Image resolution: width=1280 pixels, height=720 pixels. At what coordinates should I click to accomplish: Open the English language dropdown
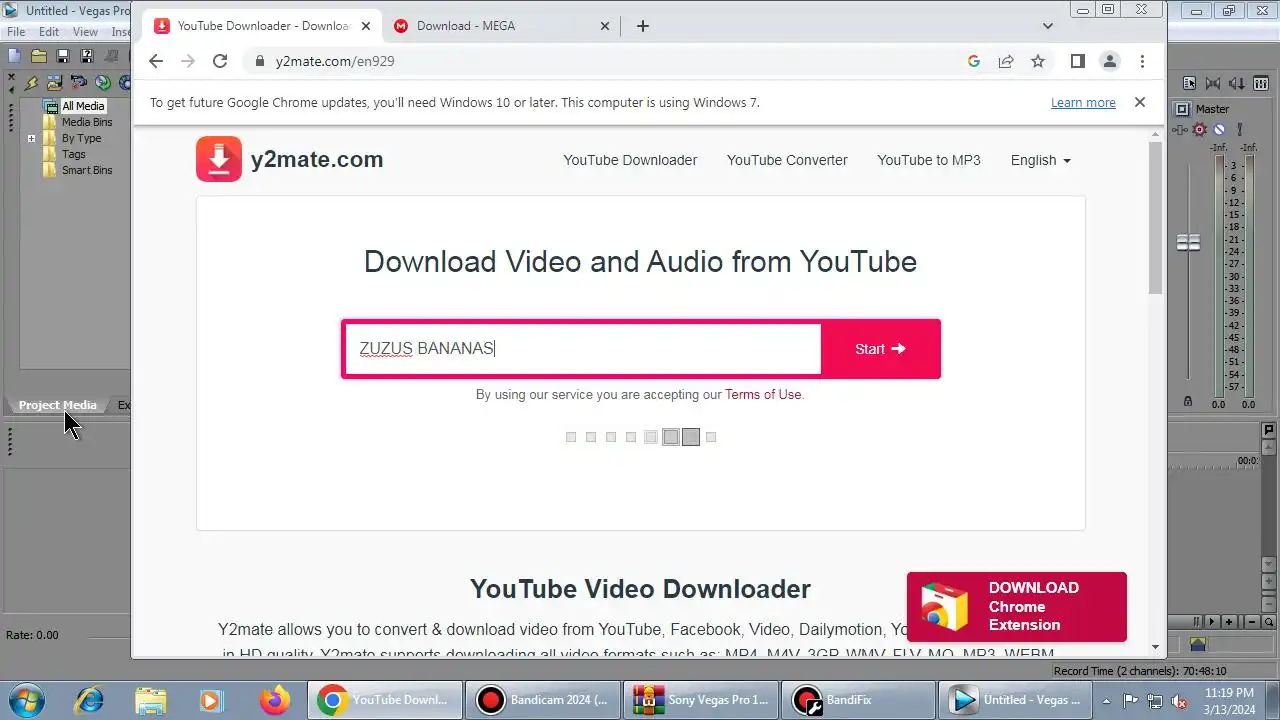1040,160
